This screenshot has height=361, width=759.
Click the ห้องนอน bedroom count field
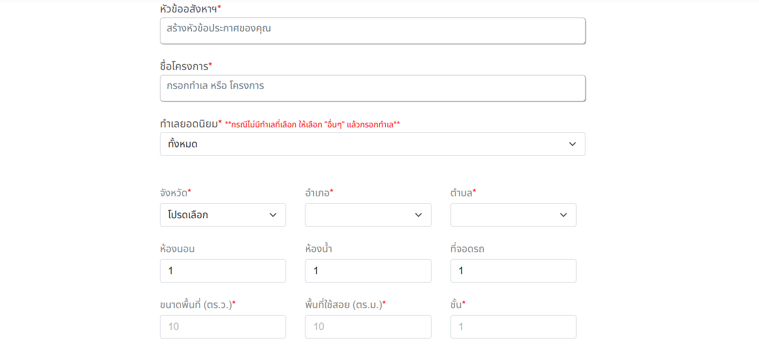click(223, 271)
